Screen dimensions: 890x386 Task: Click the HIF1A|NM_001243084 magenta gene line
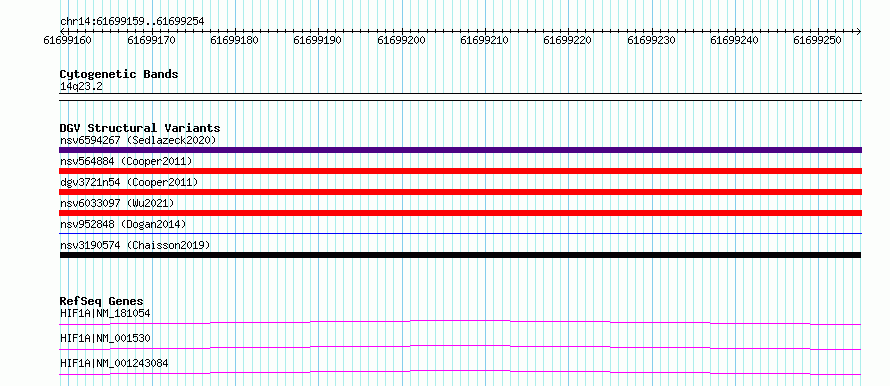[x=461, y=372]
